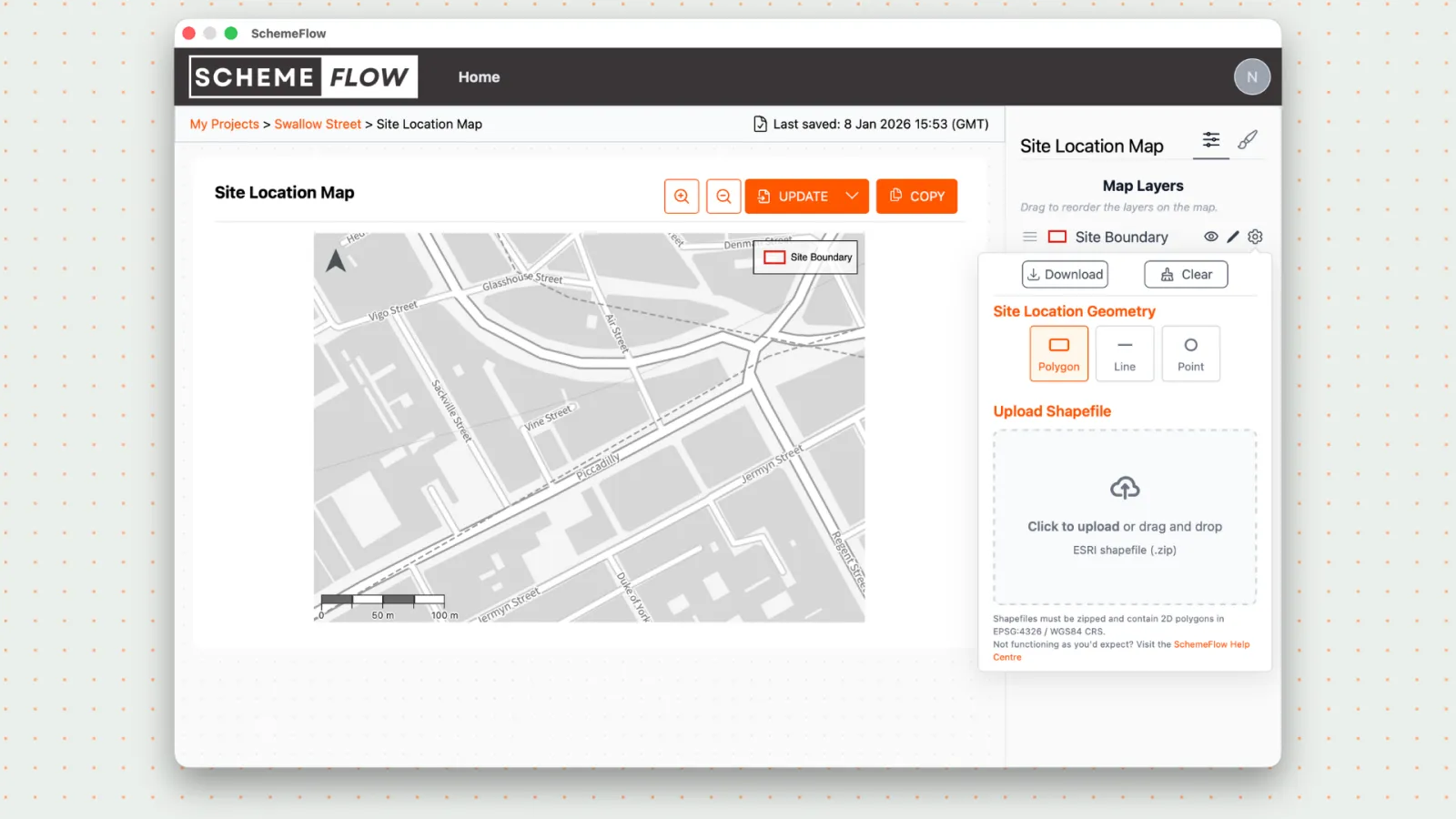Open Site Boundary gear settings
This screenshot has height=819, width=1456.
(x=1255, y=237)
